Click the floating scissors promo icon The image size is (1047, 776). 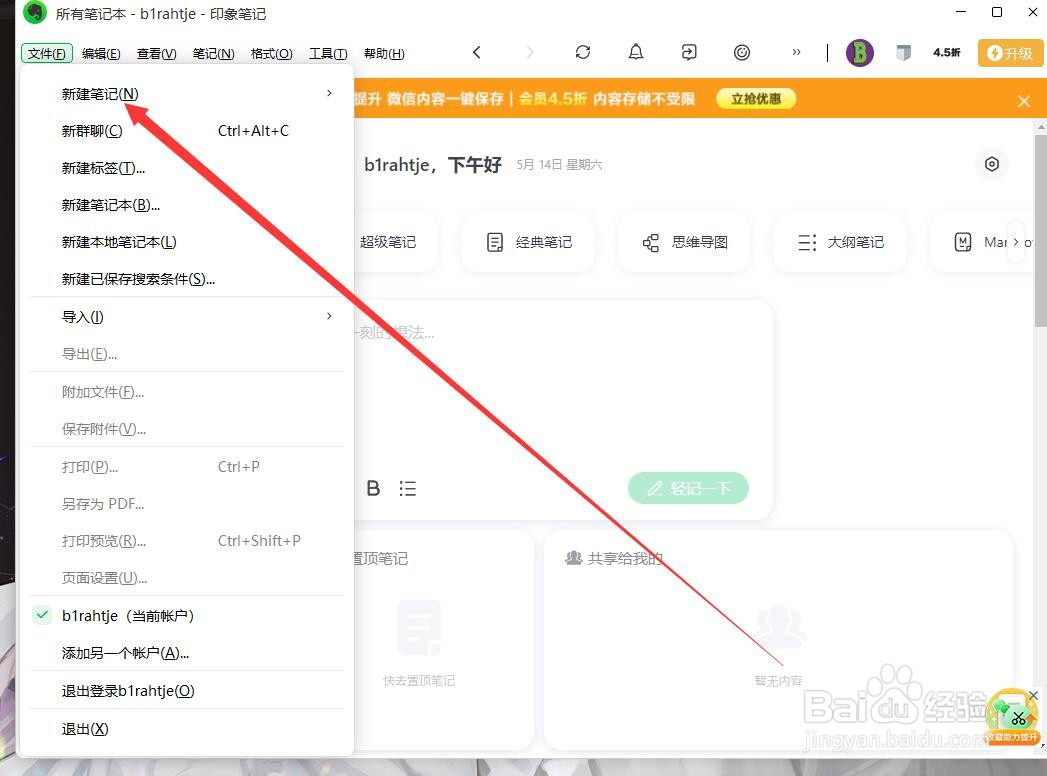1014,717
